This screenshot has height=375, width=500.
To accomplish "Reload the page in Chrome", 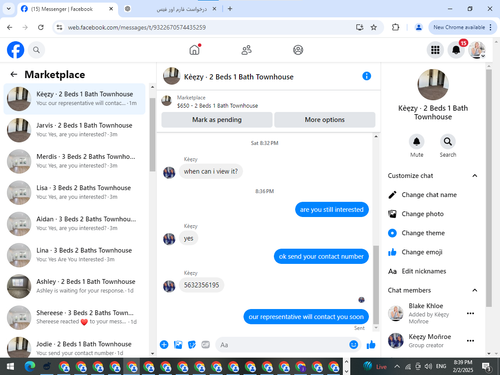I will click(x=41, y=27).
